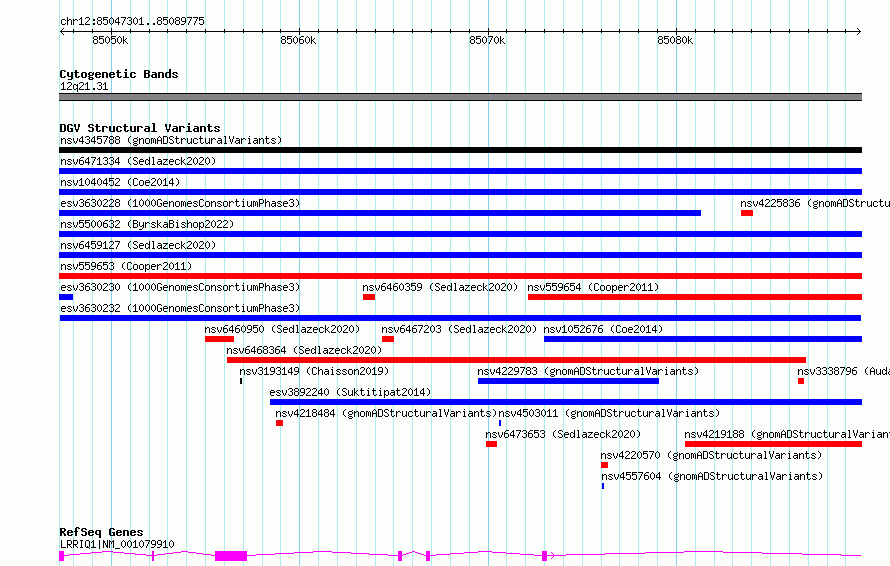The image size is (890, 566).
Task: Click the right arrow of the ruler
Action: click(x=858, y=32)
